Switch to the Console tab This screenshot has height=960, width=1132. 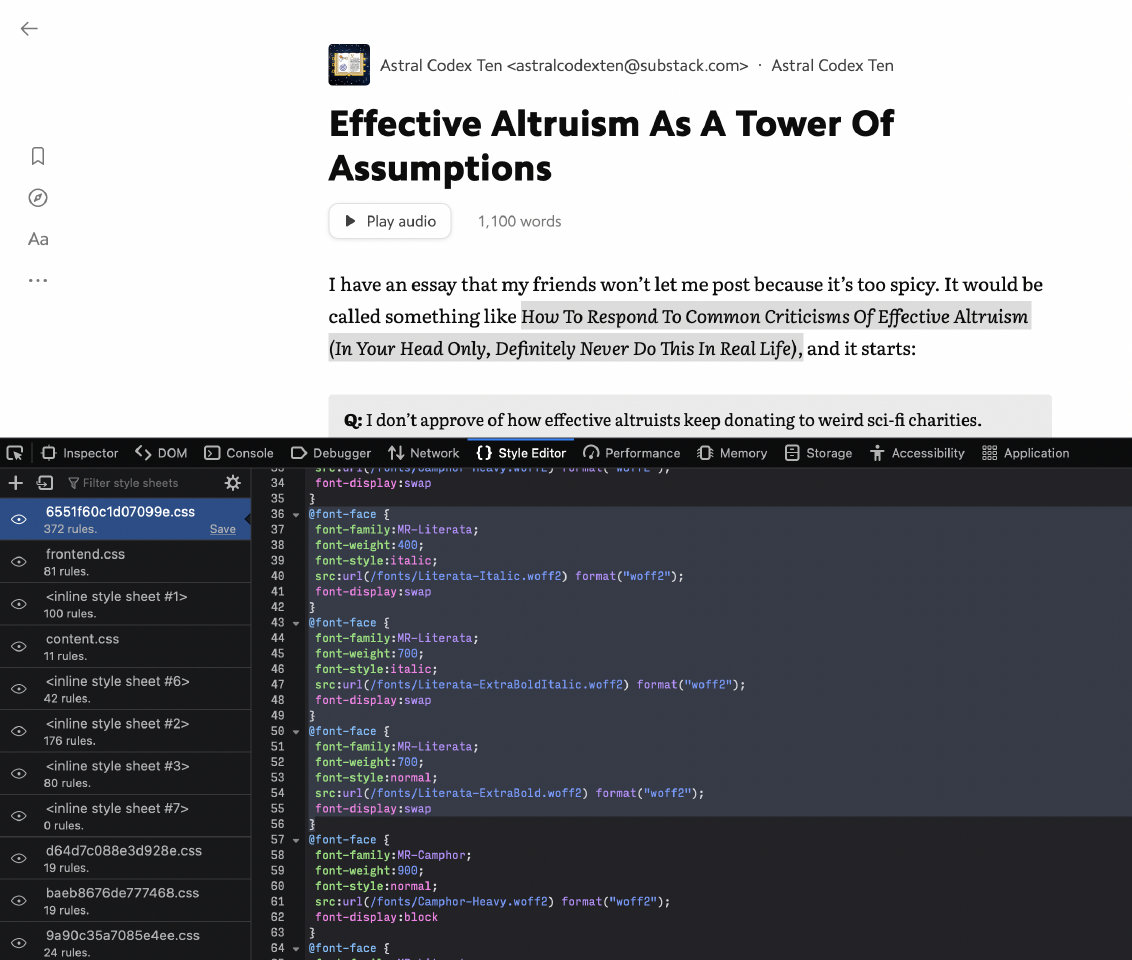point(238,453)
